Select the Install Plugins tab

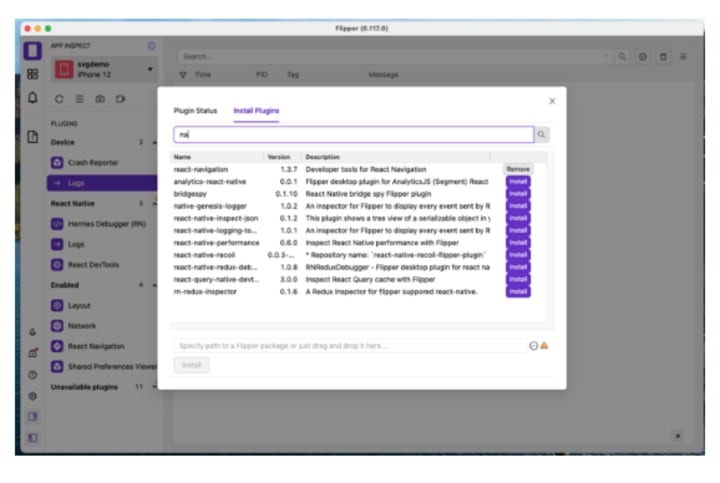pyautogui.click(x=256, y=111)
